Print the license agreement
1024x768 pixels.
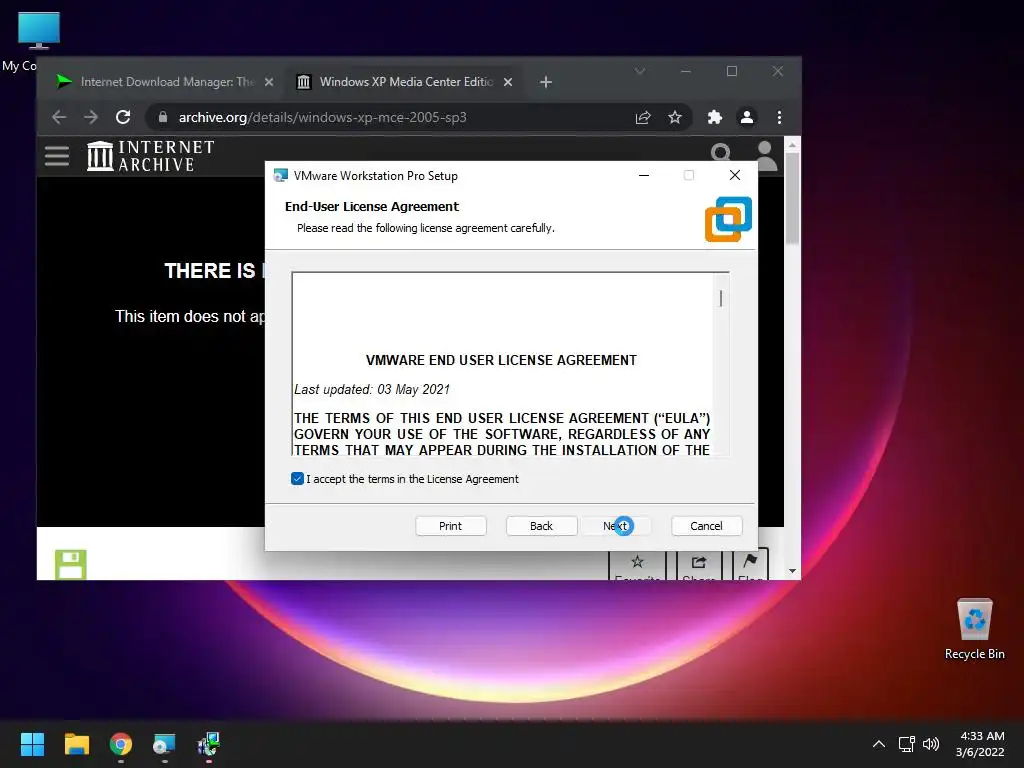(x=451, y=526)
